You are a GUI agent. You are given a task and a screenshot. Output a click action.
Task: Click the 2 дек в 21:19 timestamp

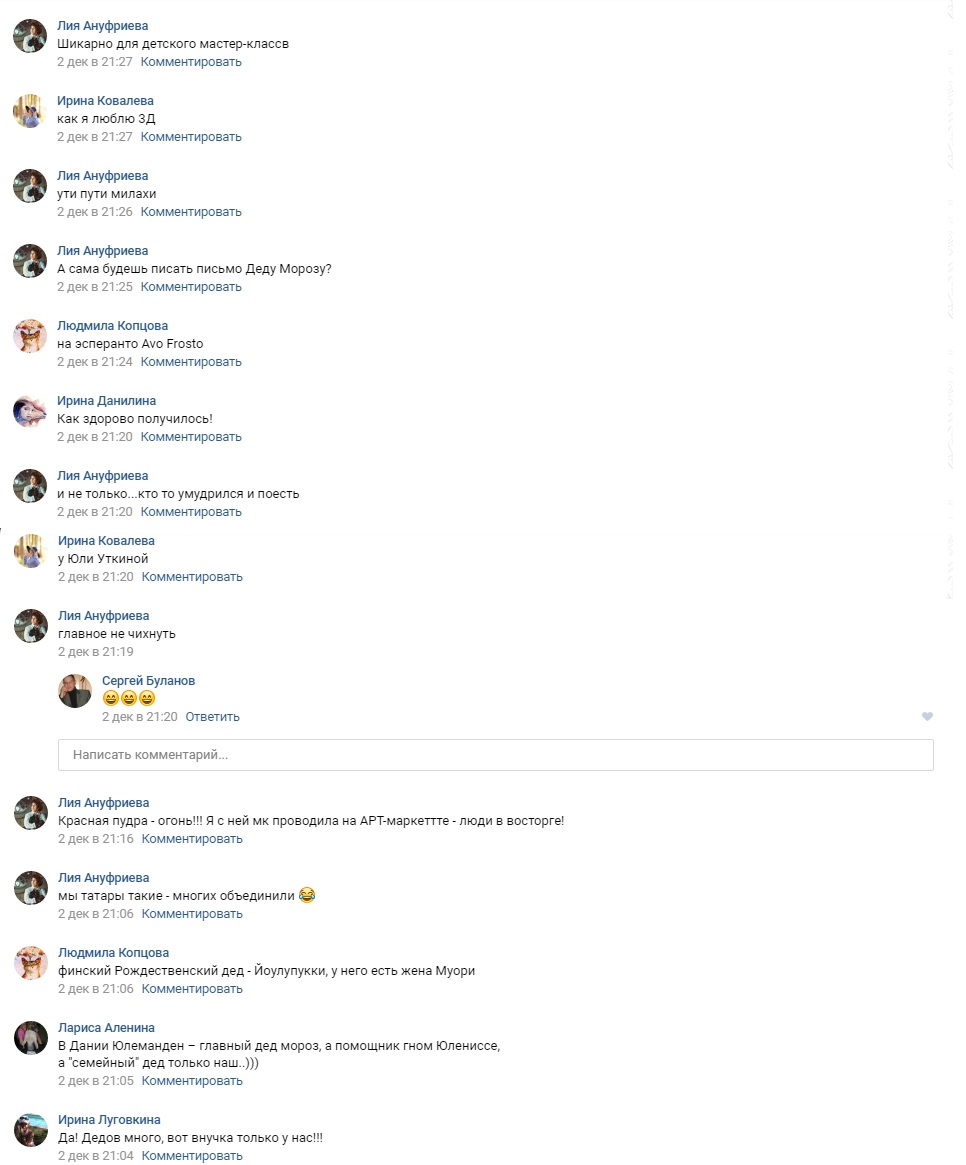96,652
